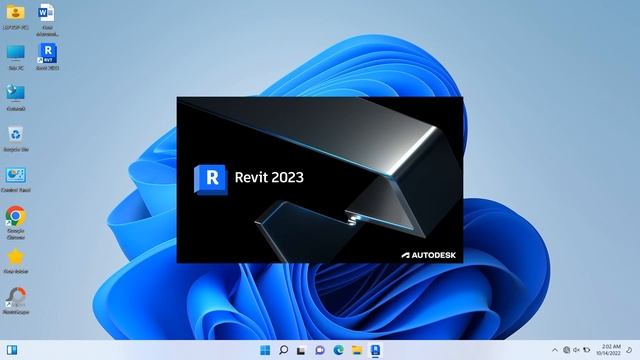Select the This PC desktop icon
Image resolution: width=640 pixels, height=360 pixels.
coord(16,57)
